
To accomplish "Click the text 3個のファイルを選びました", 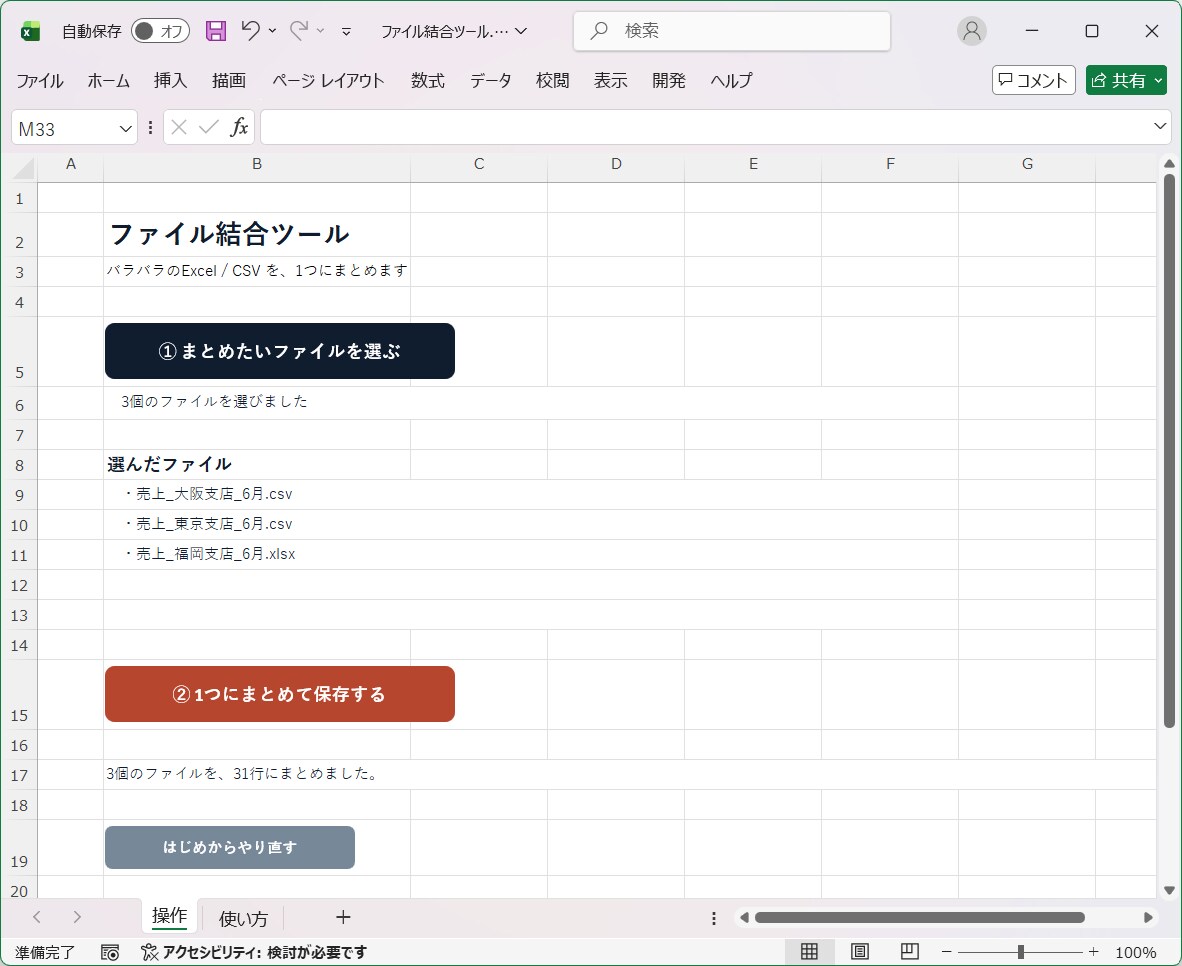I will coord(215,401).
